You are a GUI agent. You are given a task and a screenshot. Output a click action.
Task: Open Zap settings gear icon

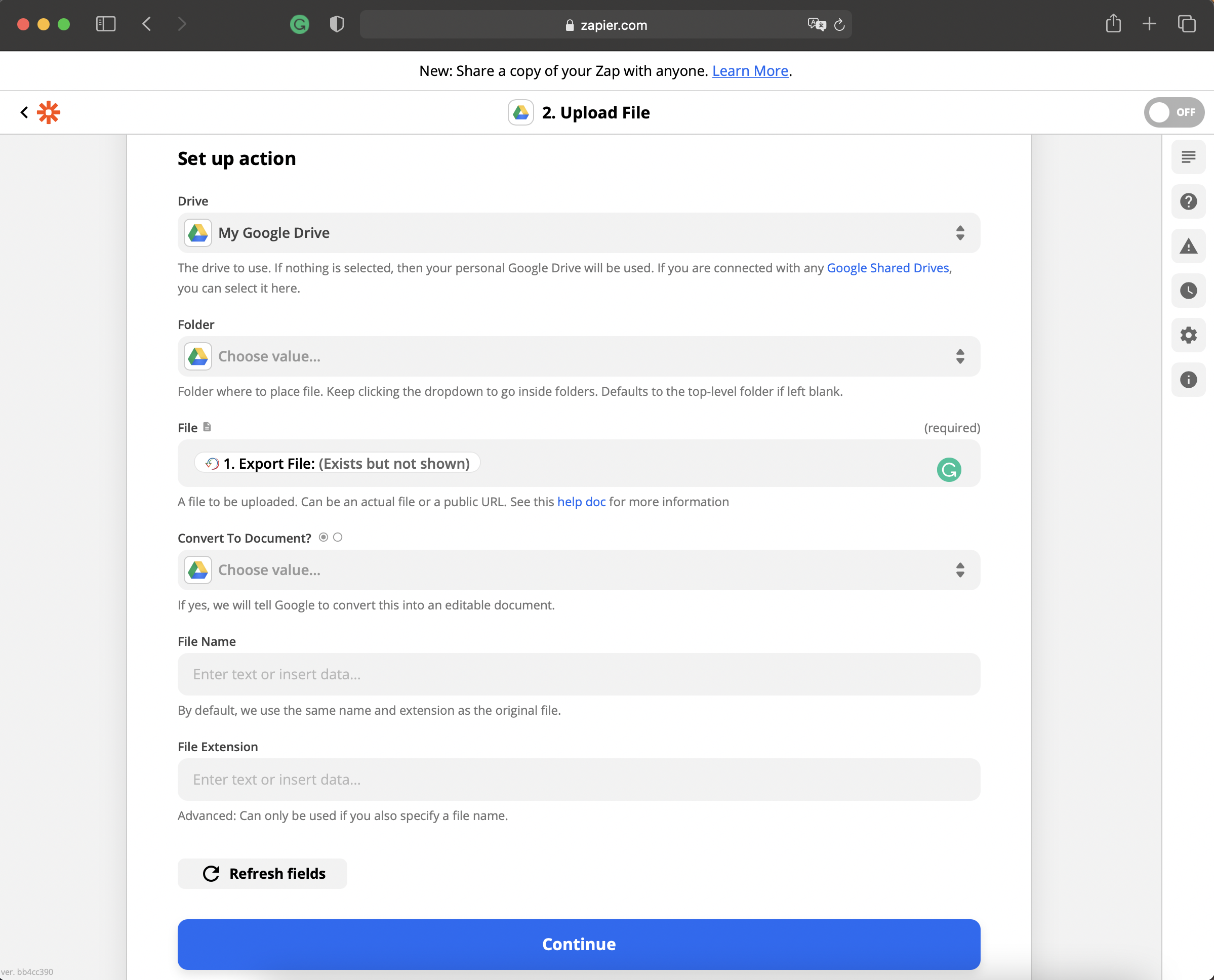point(1188,335)
